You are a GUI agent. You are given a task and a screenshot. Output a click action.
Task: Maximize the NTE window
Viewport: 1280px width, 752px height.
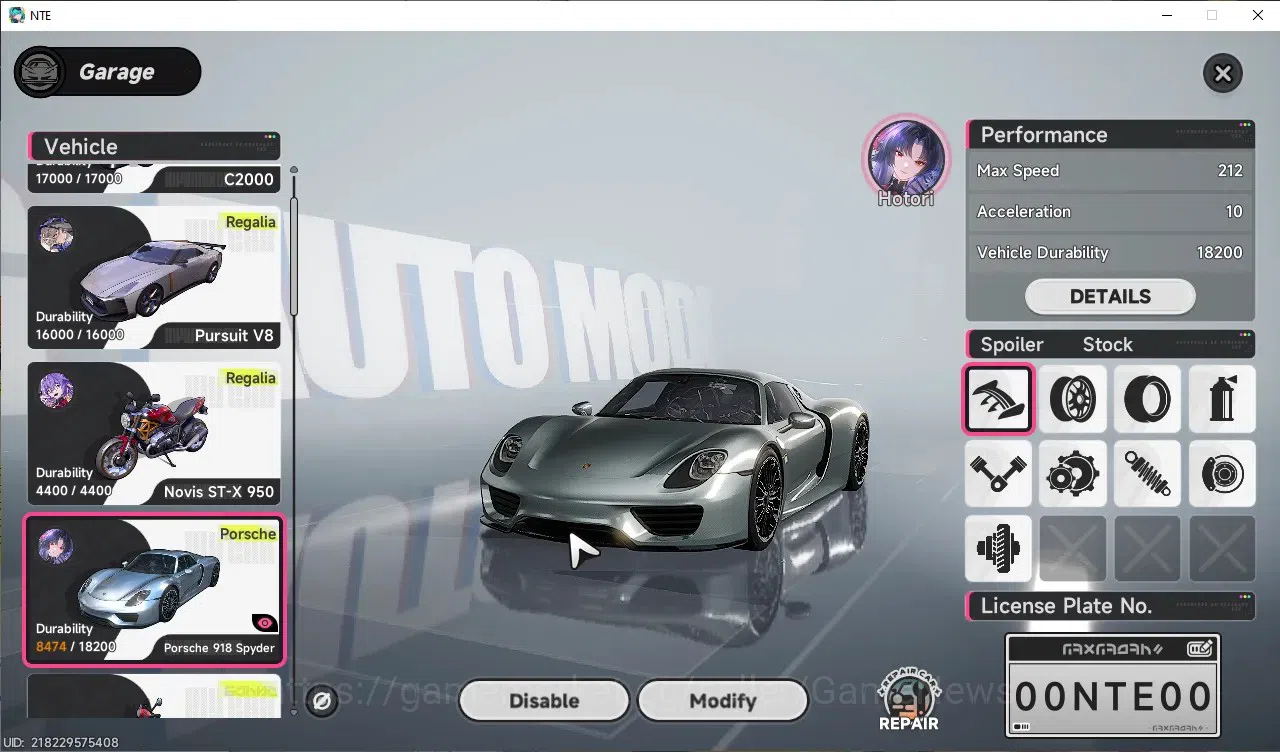point(1212,15)
